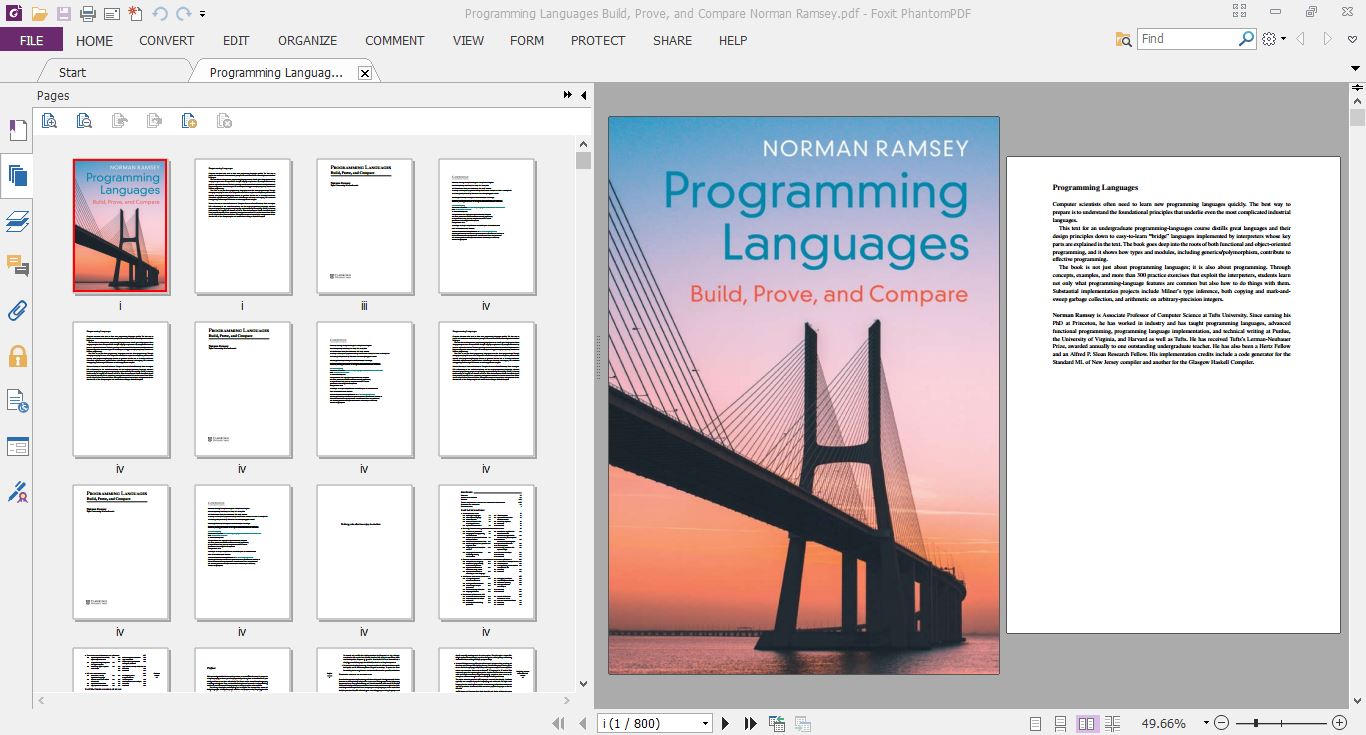Click the advanced search folder icon
1366x735 pixels.
click(x=1124, y=39)
